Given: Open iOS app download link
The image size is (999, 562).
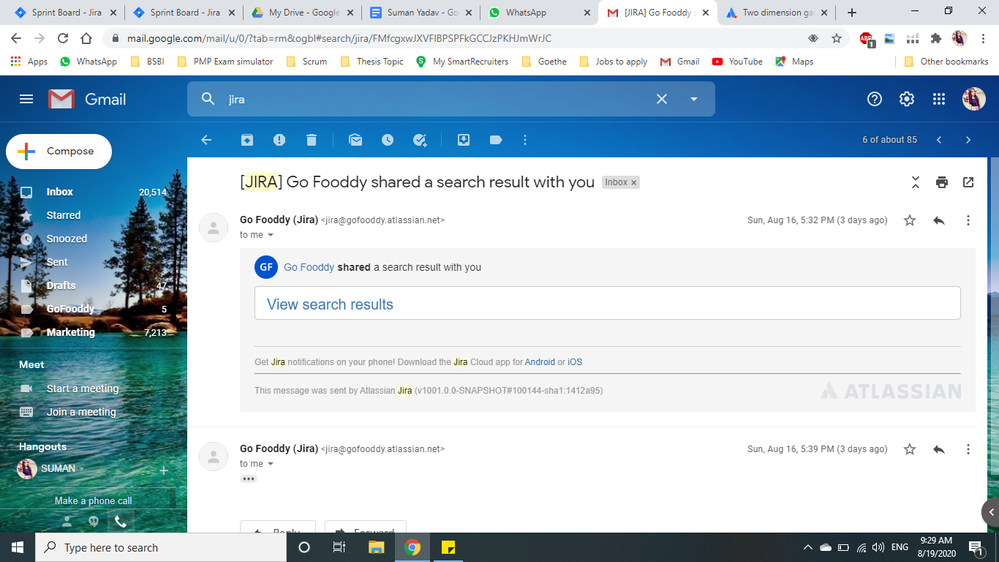Looking at the screenshot, I should (x=575, y=362).
